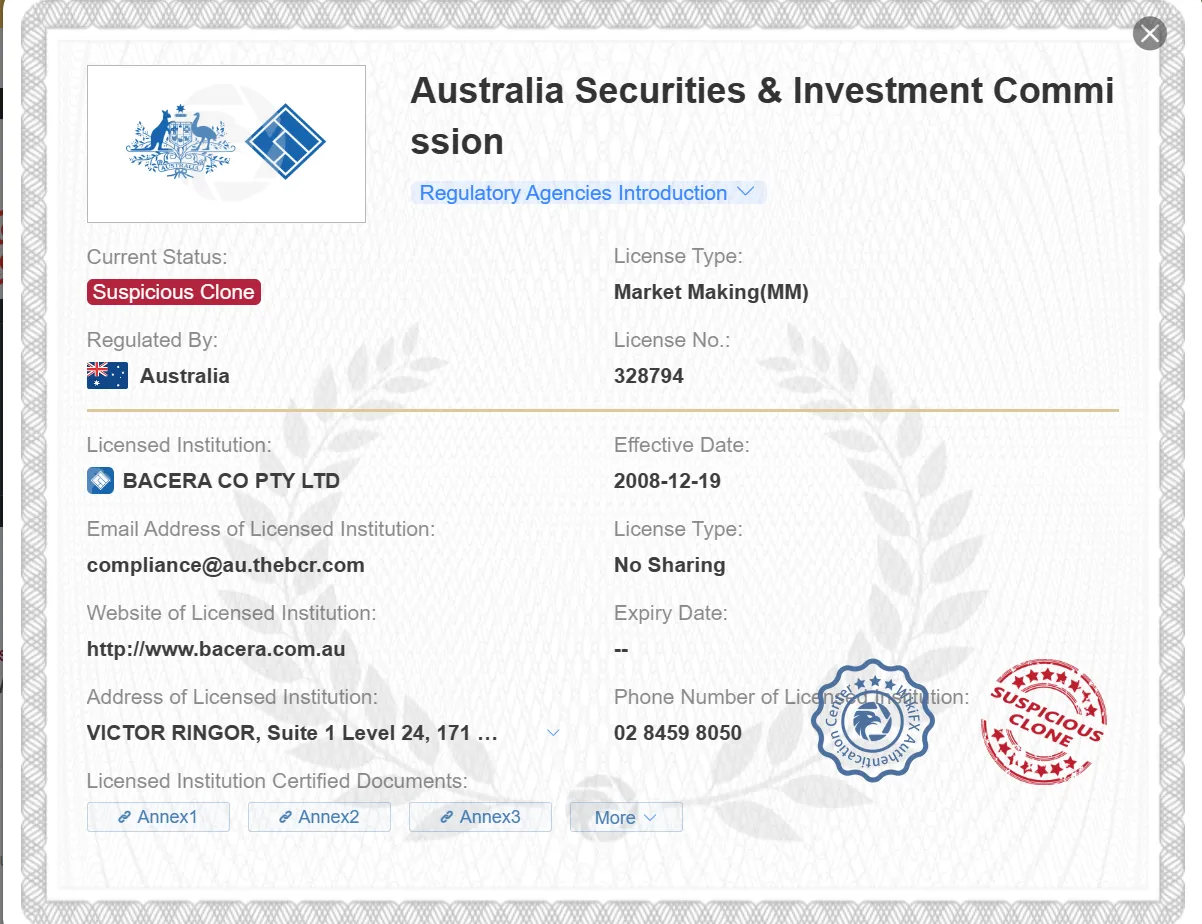The image size is (1202, 924).
Task: Click the compliance@au.thebcr.com email address
Action: 226,565
